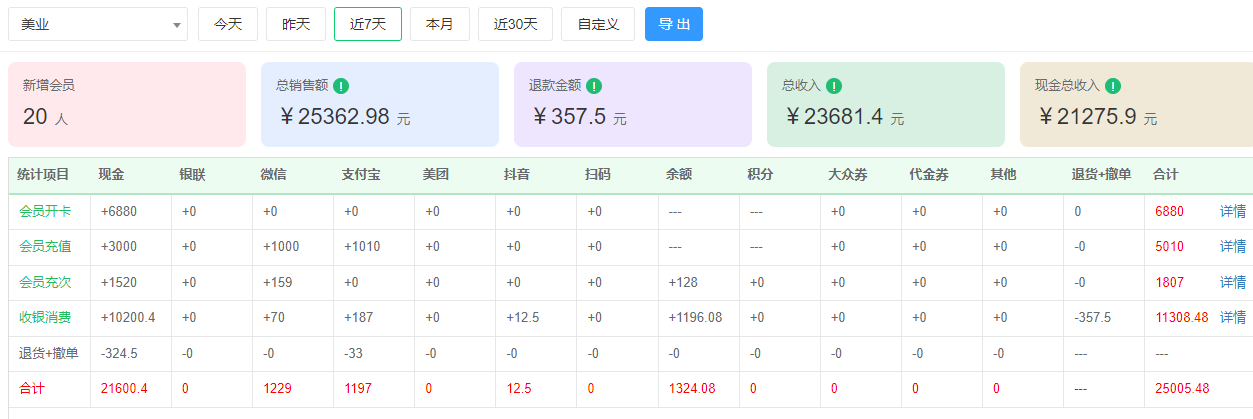
Task: Click the 收银消费 row label
Action: coord(45,317)
